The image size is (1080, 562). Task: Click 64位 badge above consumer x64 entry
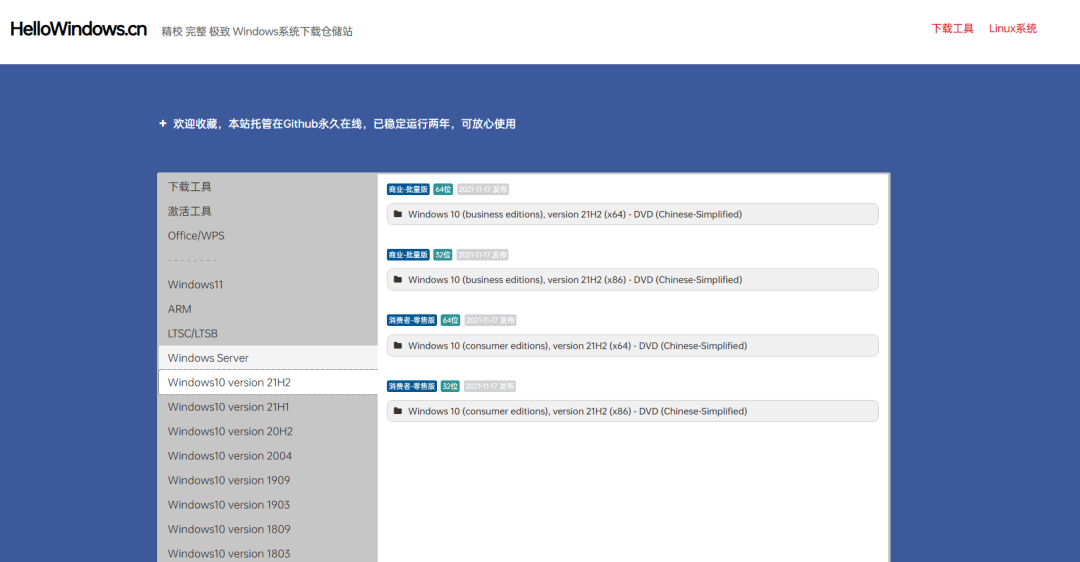[450, 320]
